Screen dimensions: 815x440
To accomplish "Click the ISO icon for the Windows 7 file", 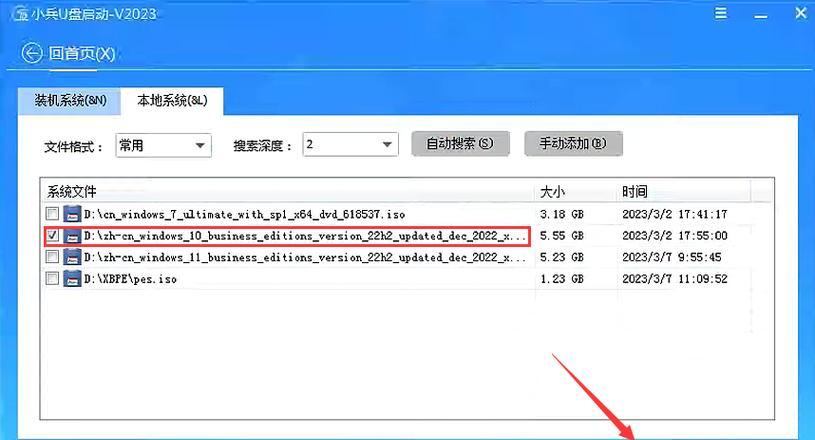I will tap(72, 214).
